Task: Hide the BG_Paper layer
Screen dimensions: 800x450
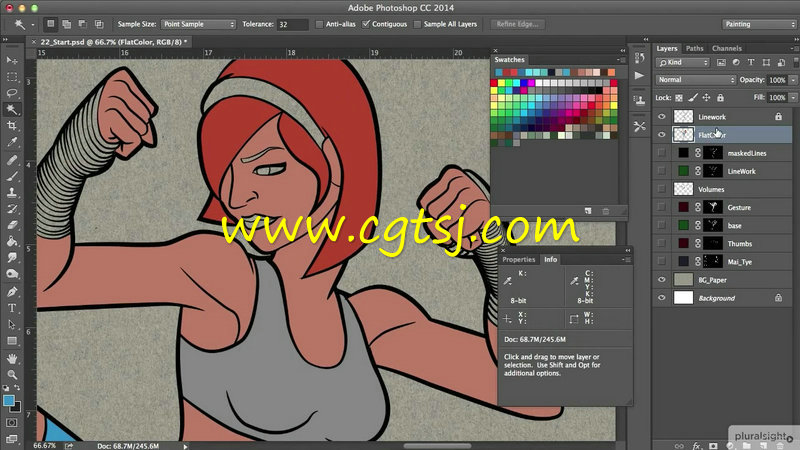Action: click(662, 280)
